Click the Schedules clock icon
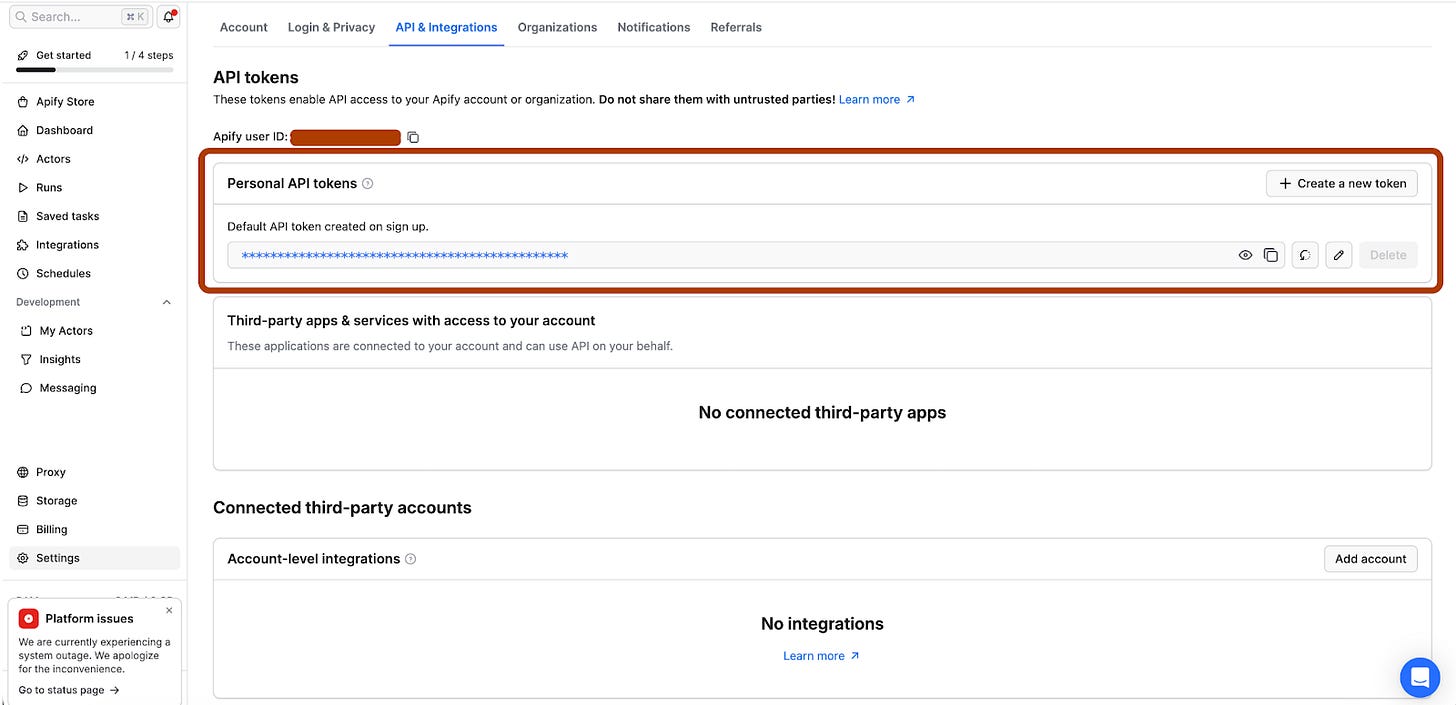This screenshot has height=705, width=1456. (24, 274)
